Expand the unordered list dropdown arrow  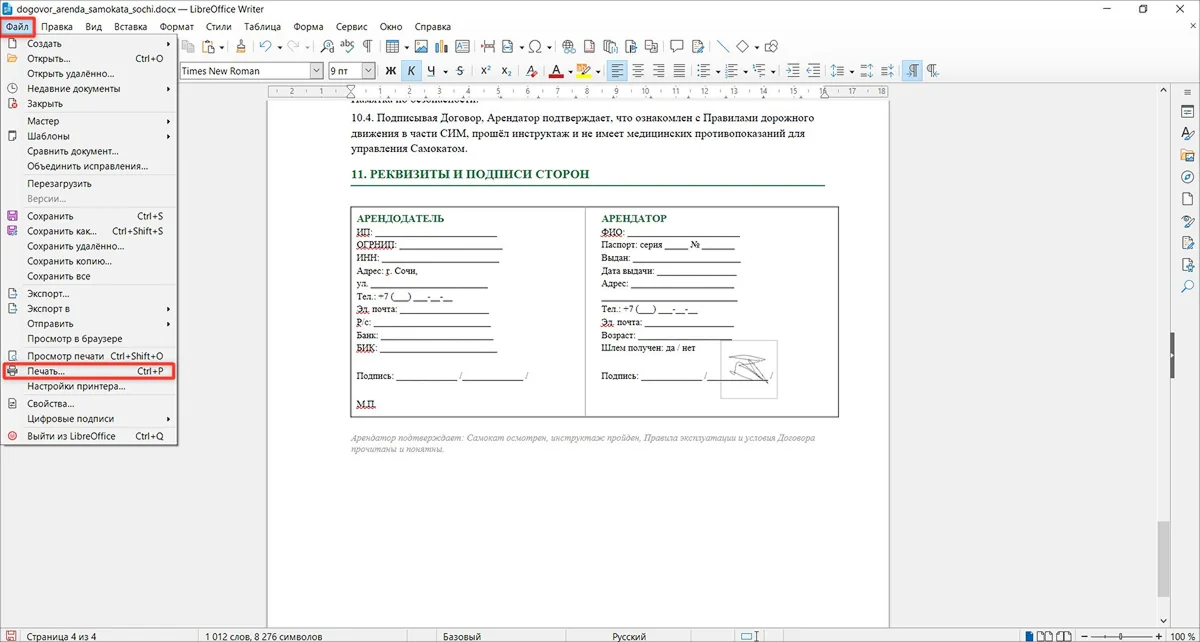717,71
